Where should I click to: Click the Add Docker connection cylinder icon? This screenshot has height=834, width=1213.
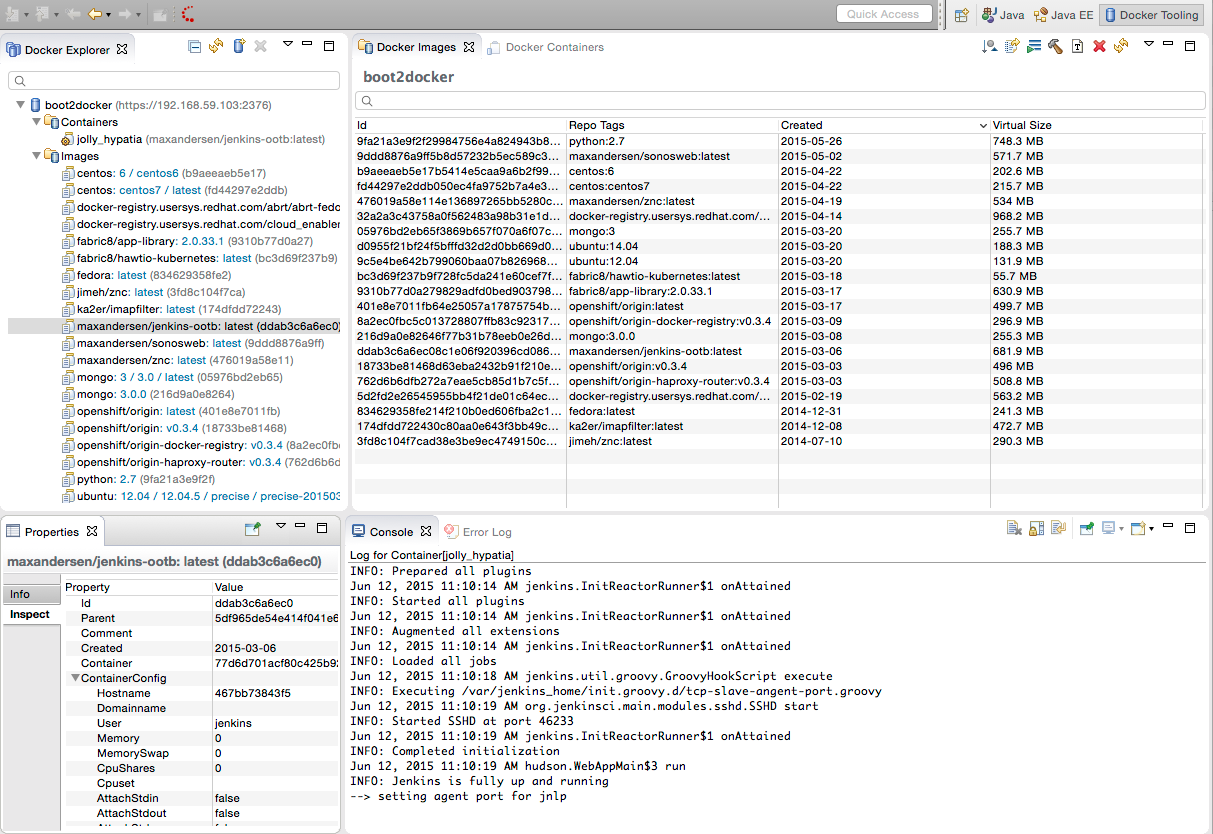click(238, 46)
